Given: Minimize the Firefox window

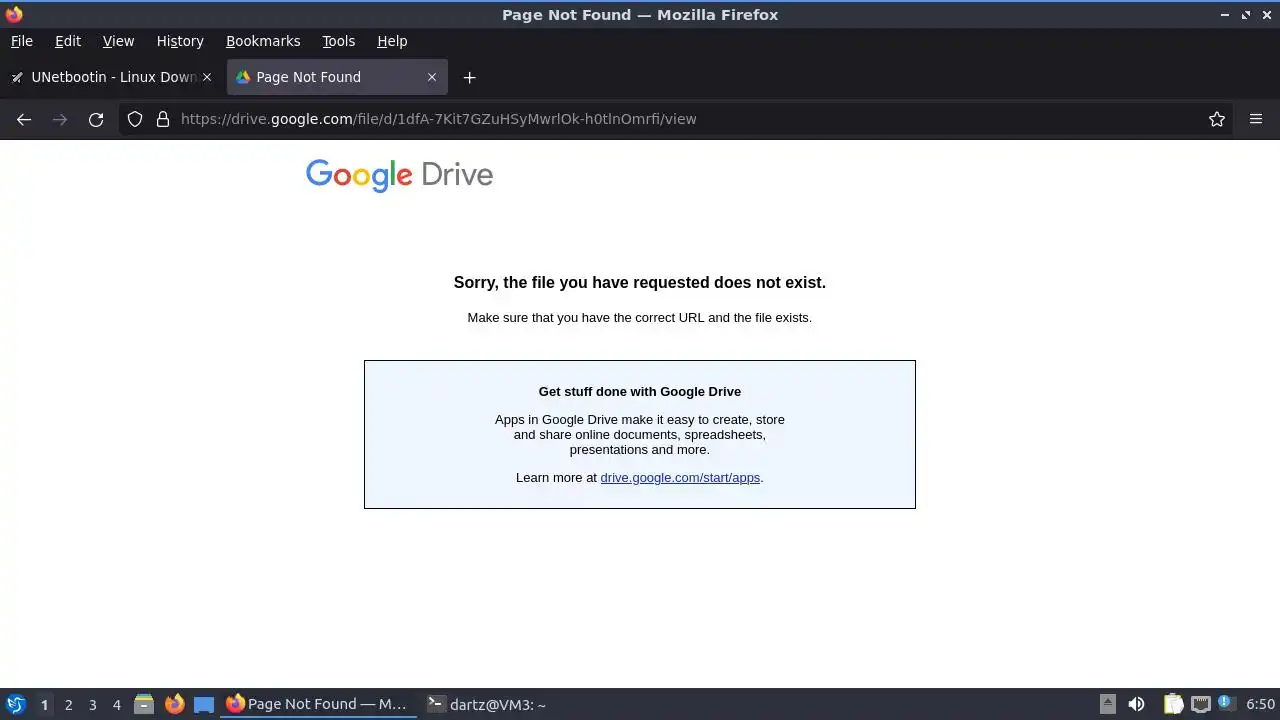Looking at the screenshot, I should pos(1225,15).
